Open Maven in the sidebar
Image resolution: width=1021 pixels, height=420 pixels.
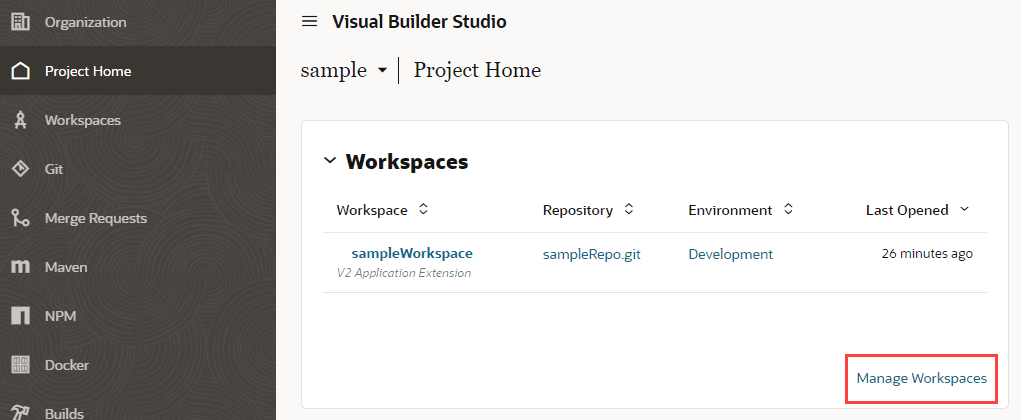137,267
